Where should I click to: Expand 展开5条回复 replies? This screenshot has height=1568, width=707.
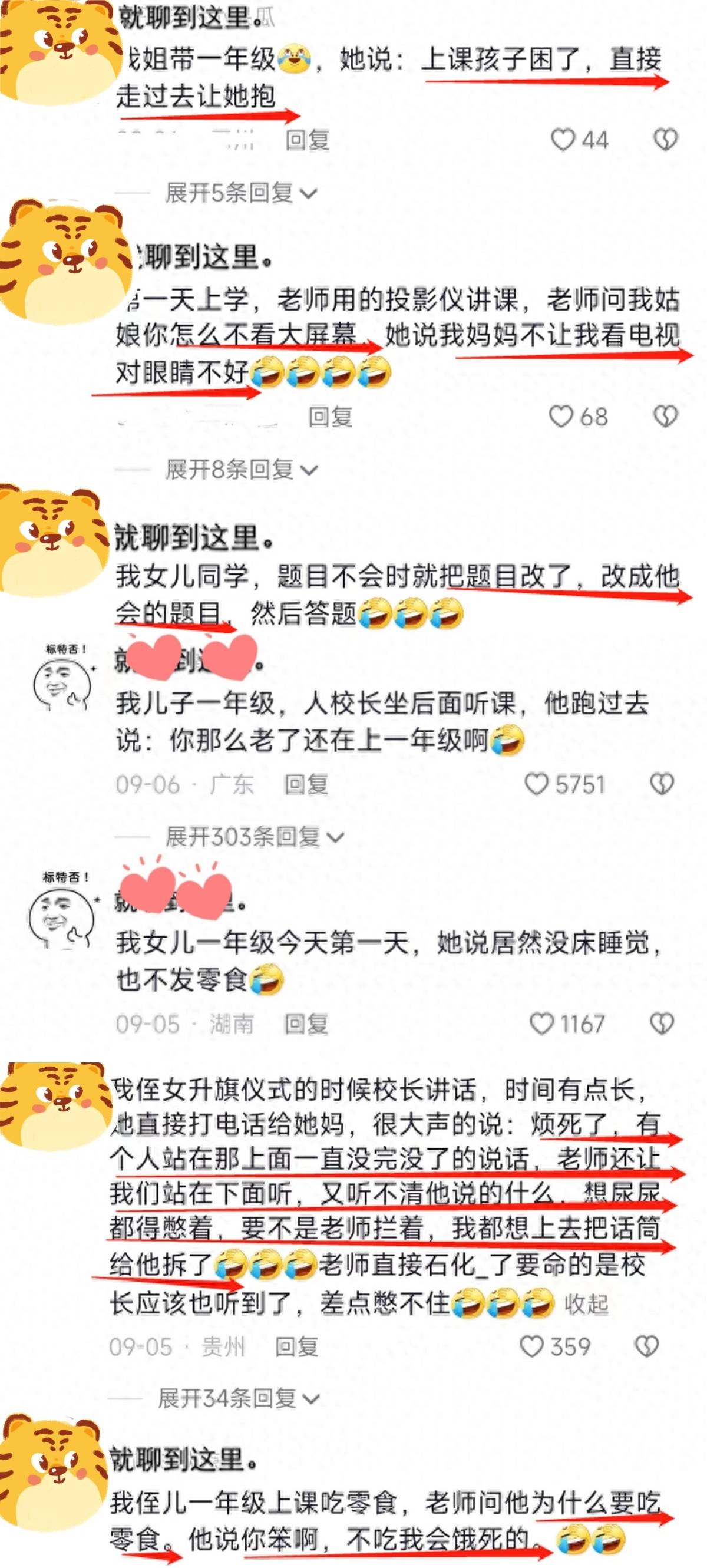coord(241,193)
